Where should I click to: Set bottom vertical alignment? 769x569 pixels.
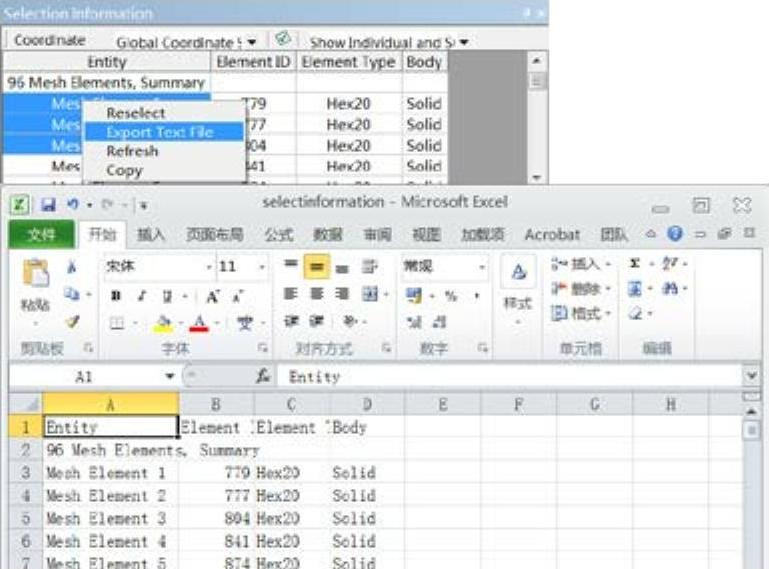click(342, 268)
